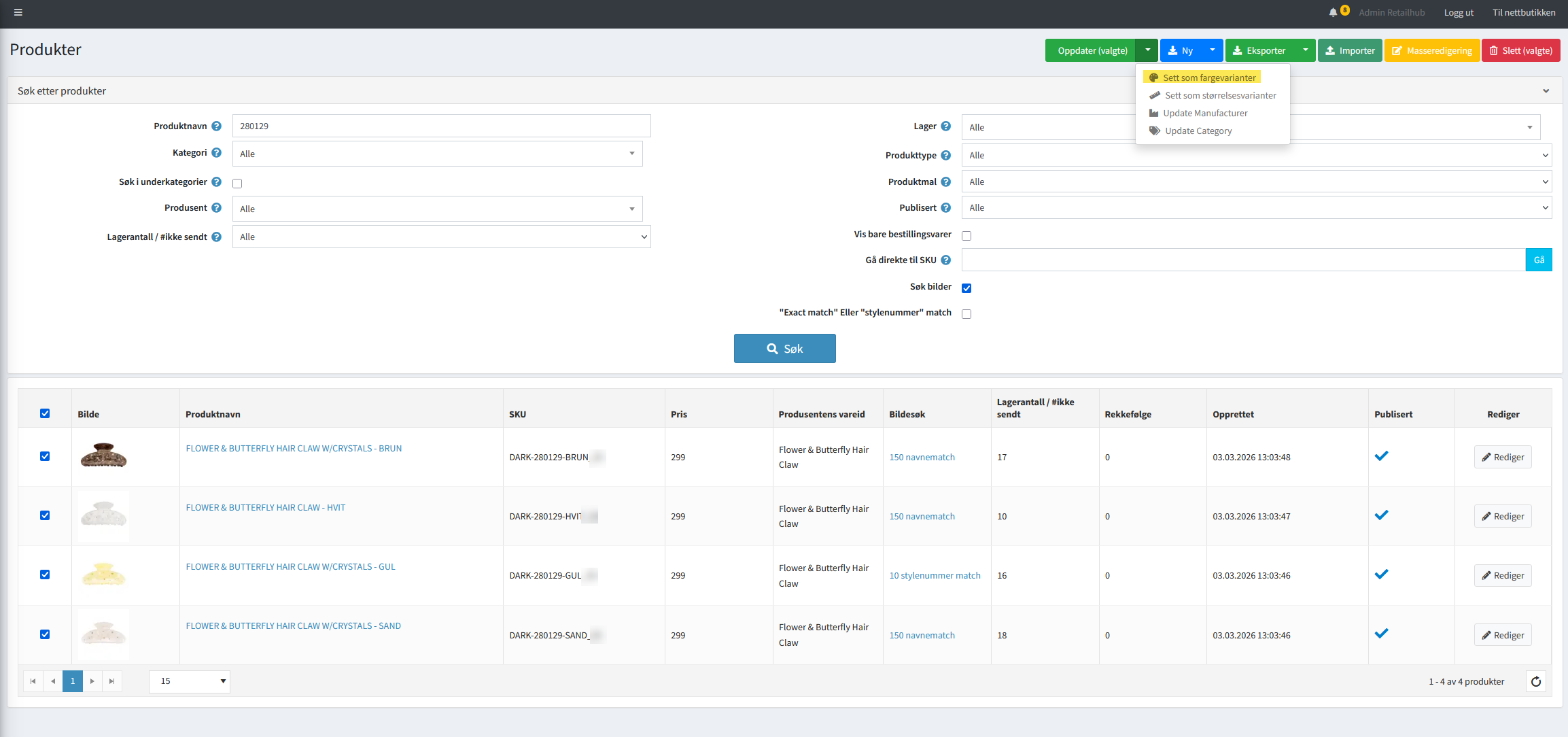Choose Sett som fargevarianter menu item

coord(1208,78)
